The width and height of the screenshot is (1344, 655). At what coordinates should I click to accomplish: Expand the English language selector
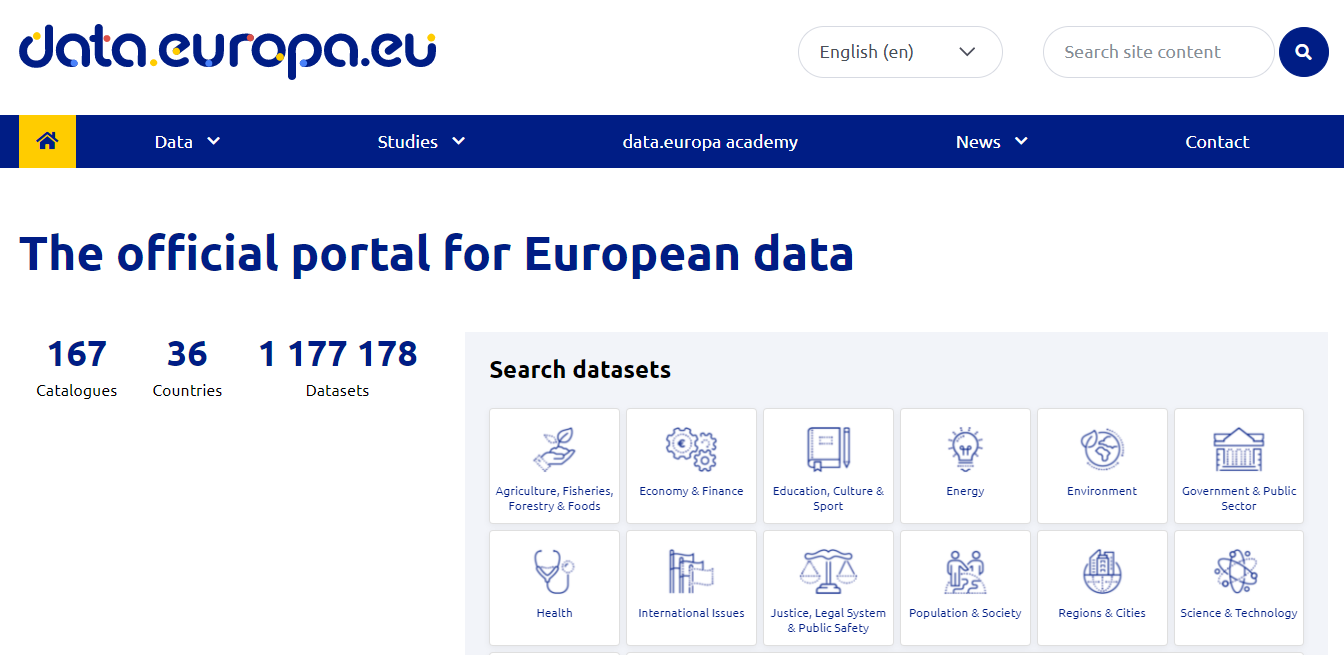tap(898, 52)
